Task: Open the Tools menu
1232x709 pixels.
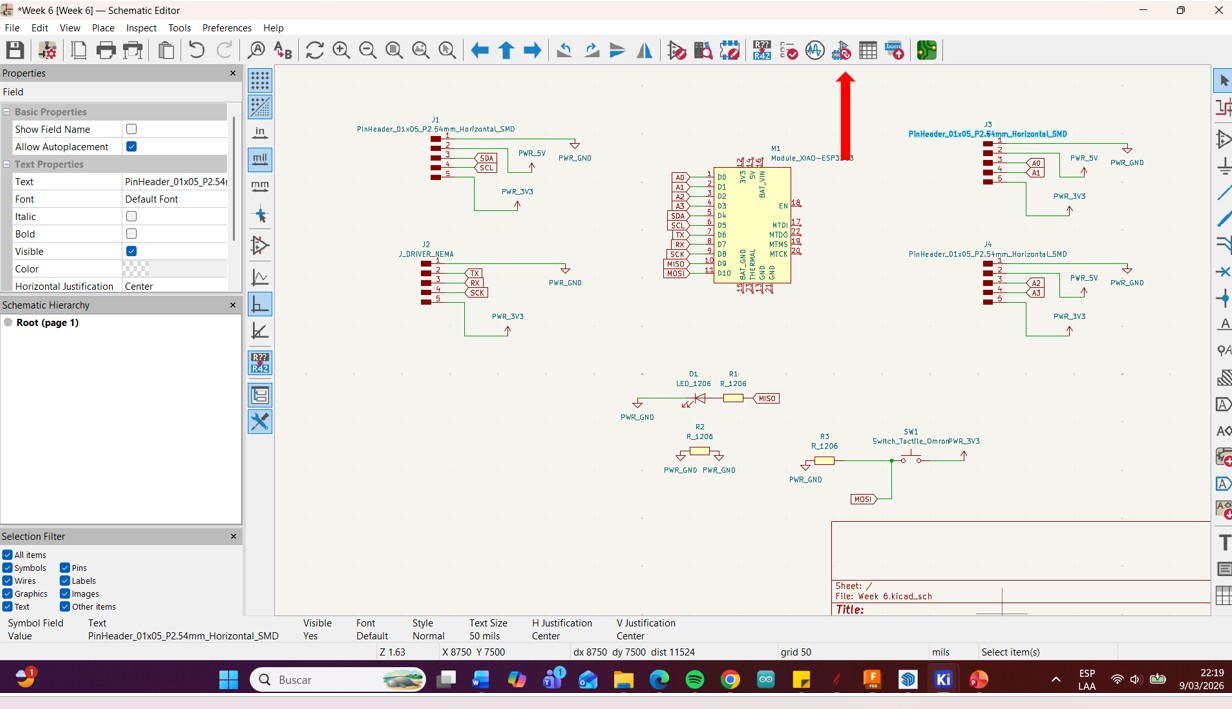Action: (179, 28)
